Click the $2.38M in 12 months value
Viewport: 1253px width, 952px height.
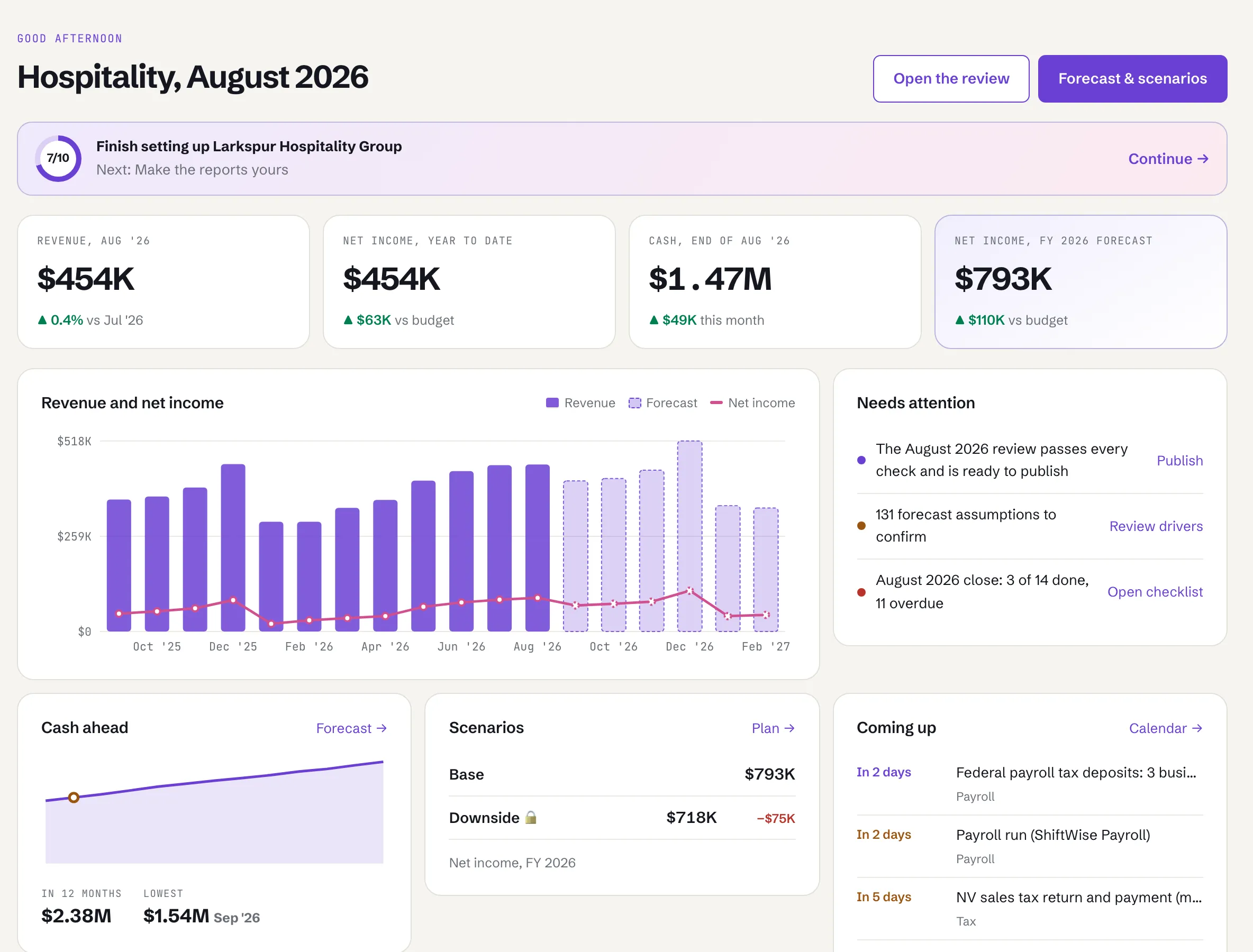click(77, 916)
